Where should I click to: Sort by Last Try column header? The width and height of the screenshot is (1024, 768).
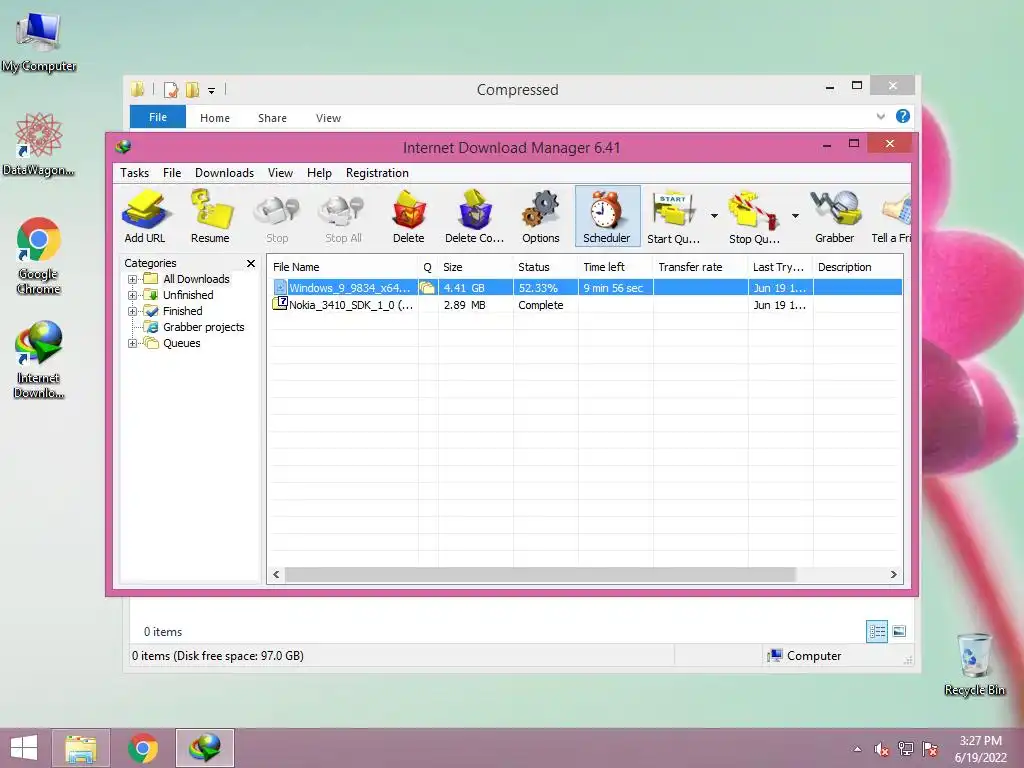780,267
